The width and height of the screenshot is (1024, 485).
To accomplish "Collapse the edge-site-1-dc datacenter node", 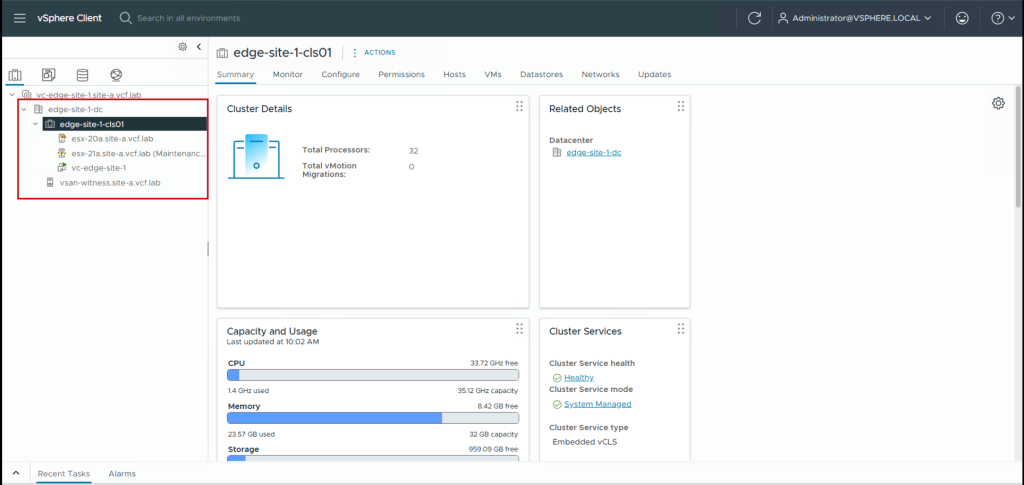I will [24, 109].
